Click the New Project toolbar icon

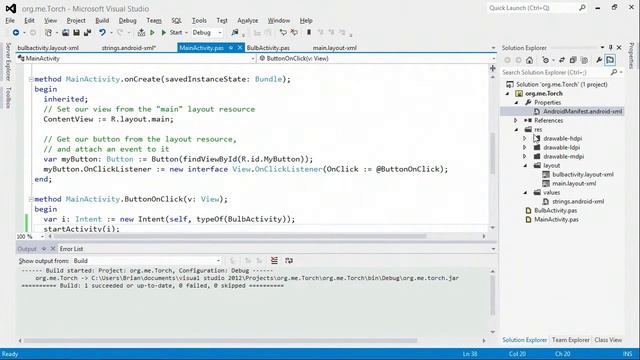pyautogui.click(x=48, y=33)
